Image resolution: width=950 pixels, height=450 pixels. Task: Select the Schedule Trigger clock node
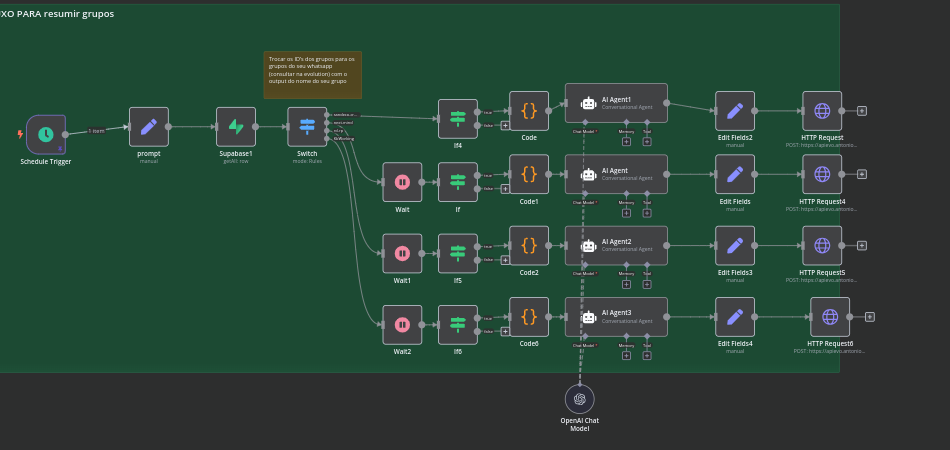click(x=45, y=134)
